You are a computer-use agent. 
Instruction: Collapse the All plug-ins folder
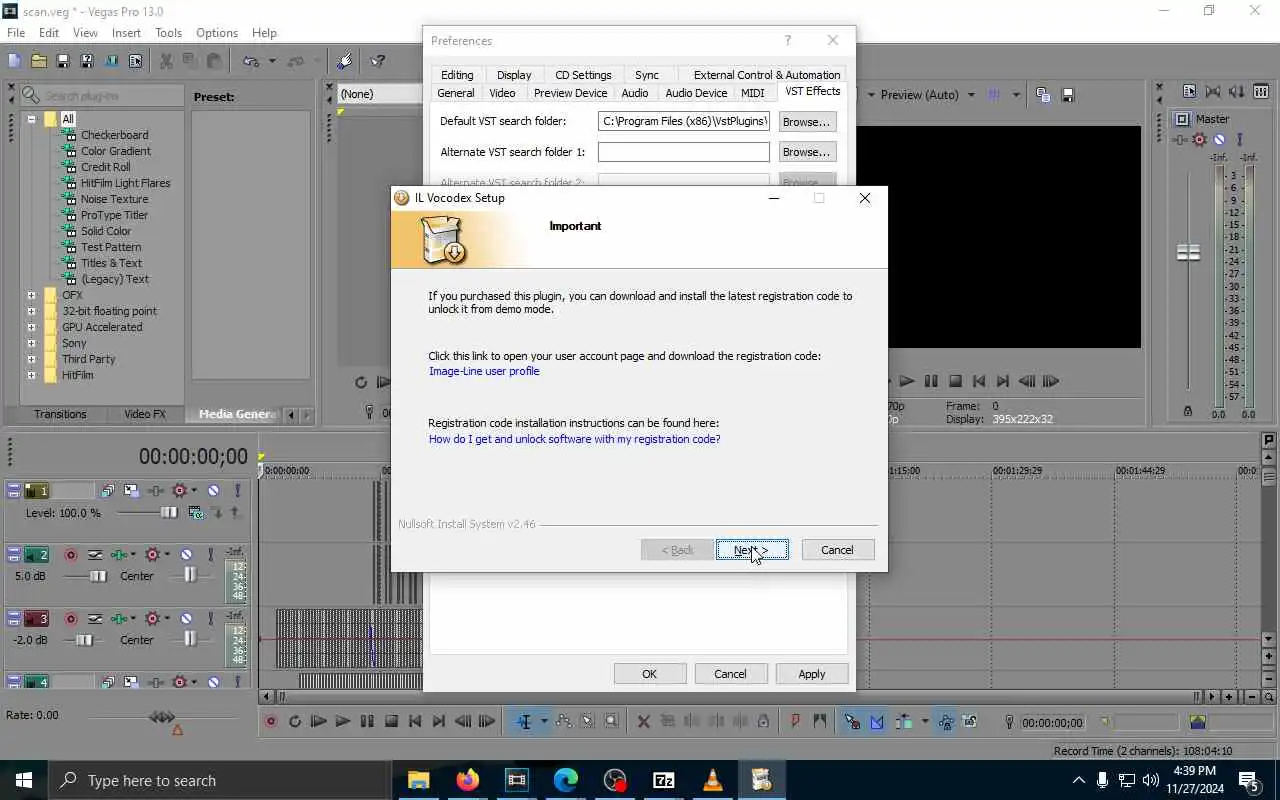(x=31, y=119)
